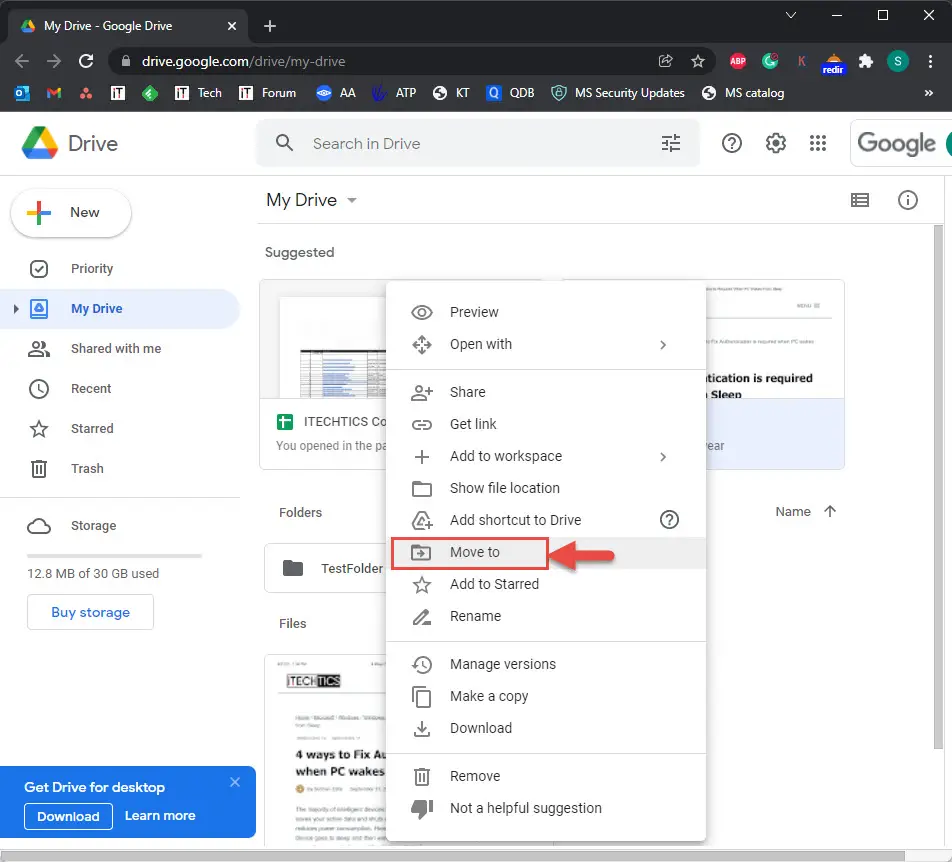Open the MS Security Updates bookmark
952x862 pixels.
(617, 93)
